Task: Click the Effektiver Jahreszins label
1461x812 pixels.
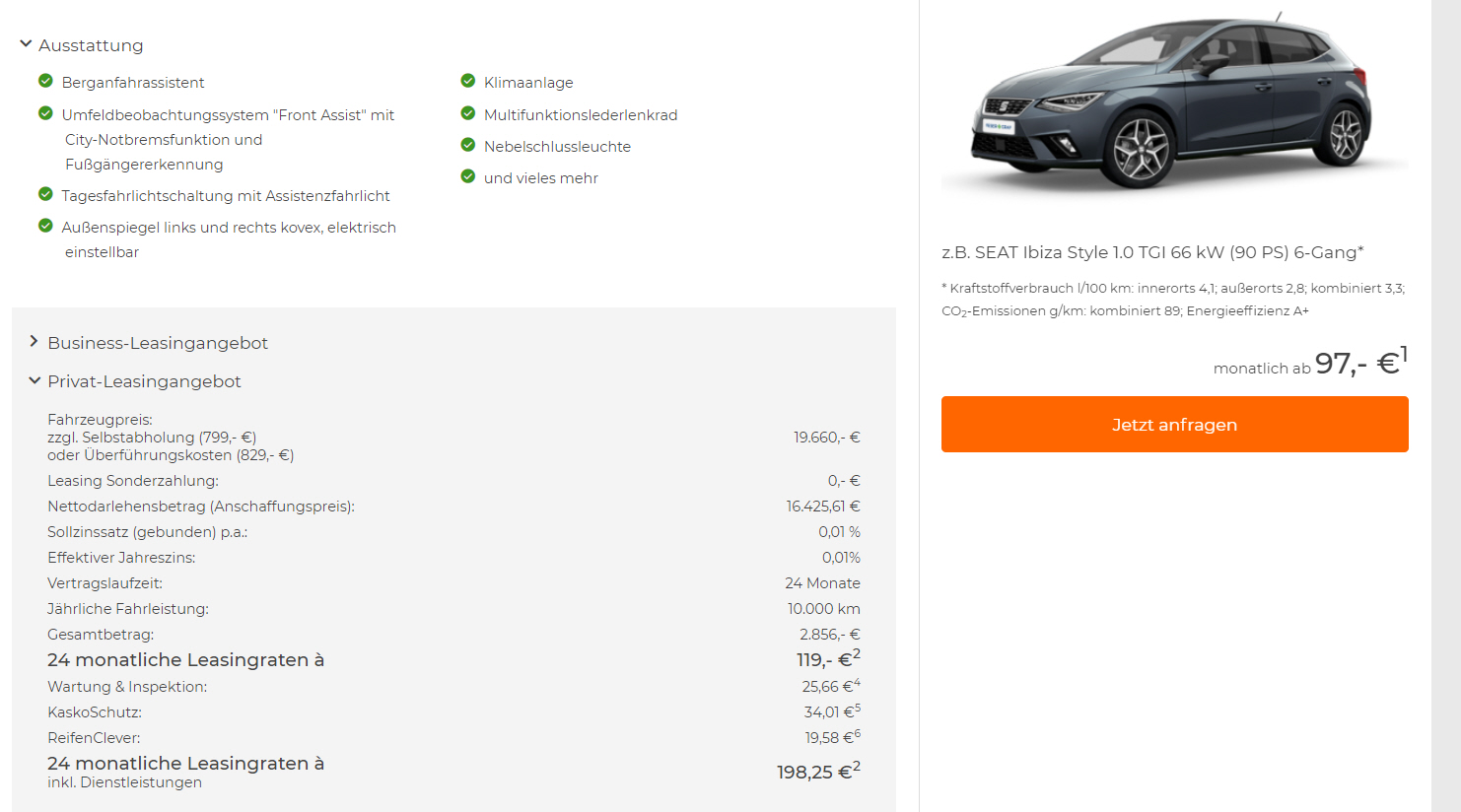Action: [121, 558]
